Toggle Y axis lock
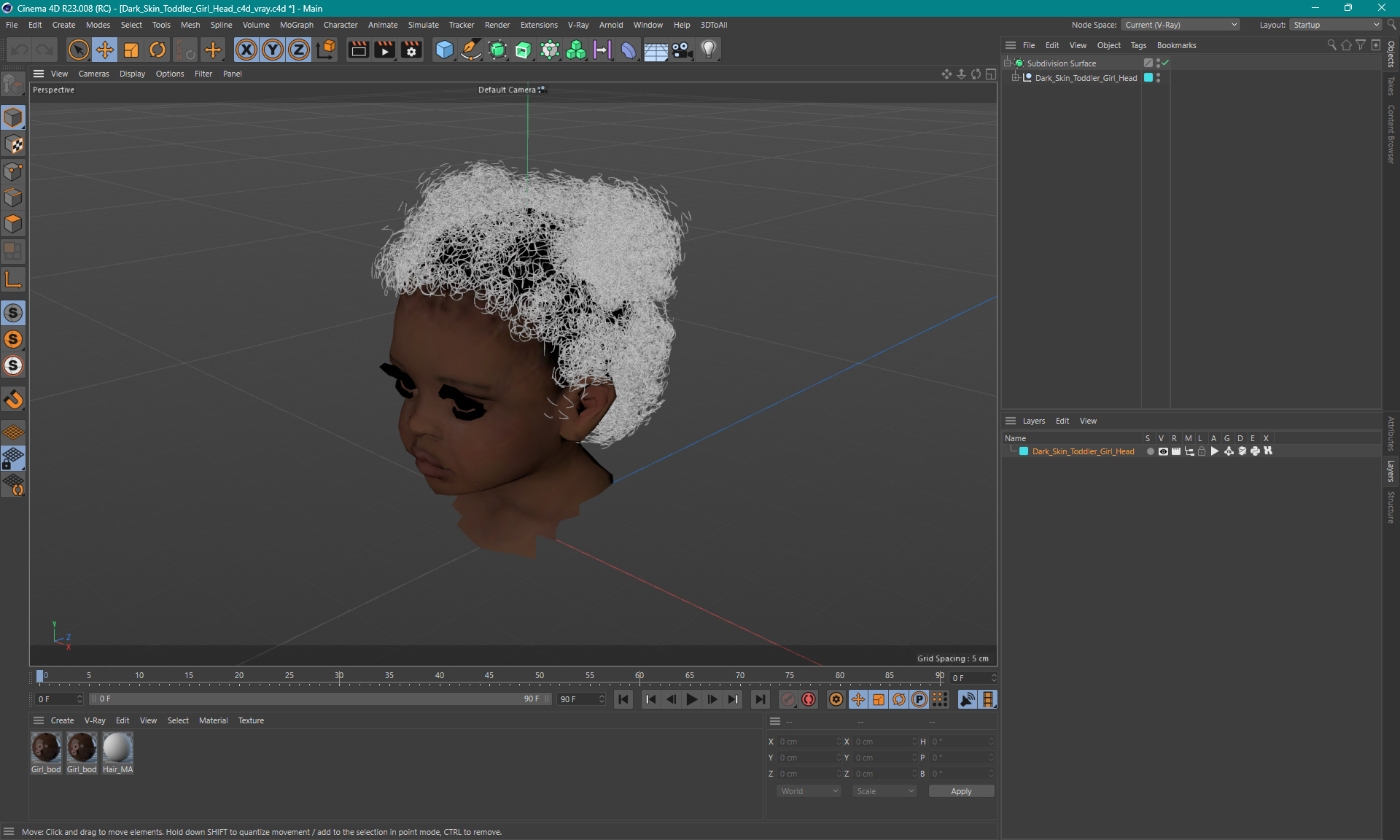Viewport: 1400px width, 840px height. click(x=273, y=50)
